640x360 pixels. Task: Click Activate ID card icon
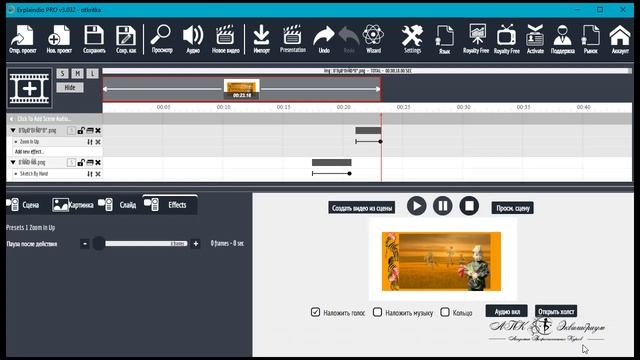535,39
